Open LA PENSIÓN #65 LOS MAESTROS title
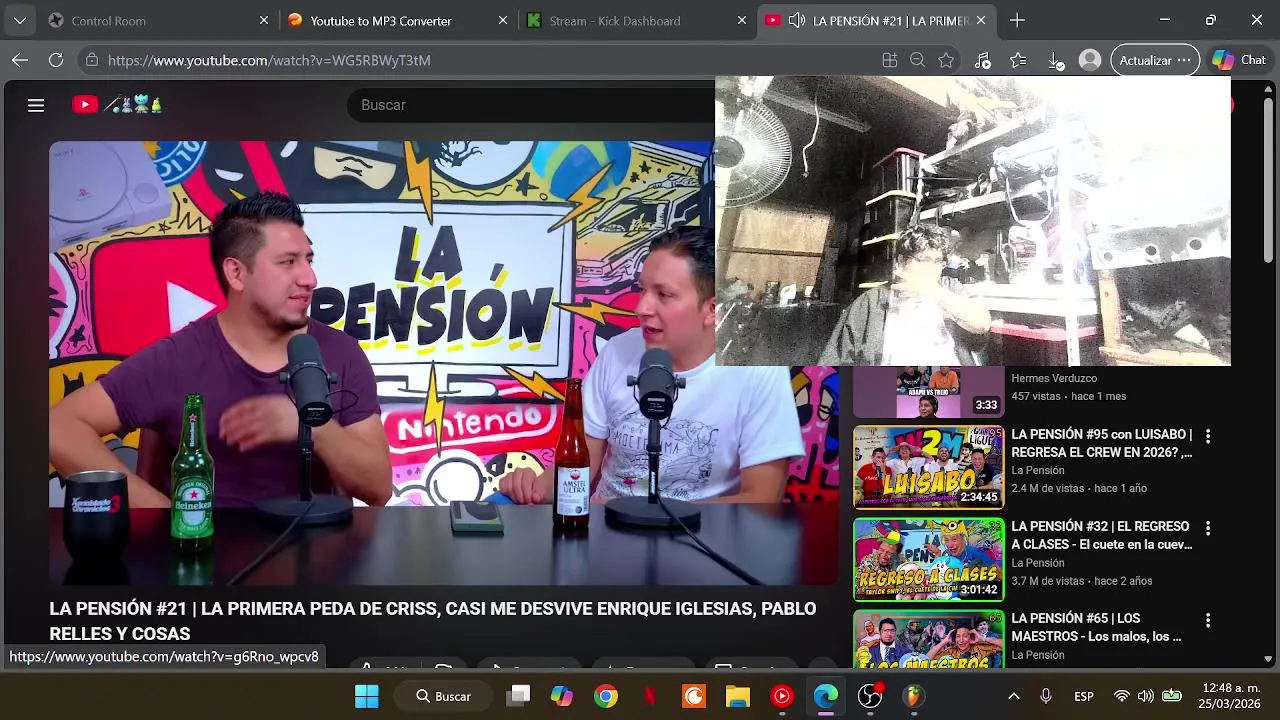 point(1097,627)
